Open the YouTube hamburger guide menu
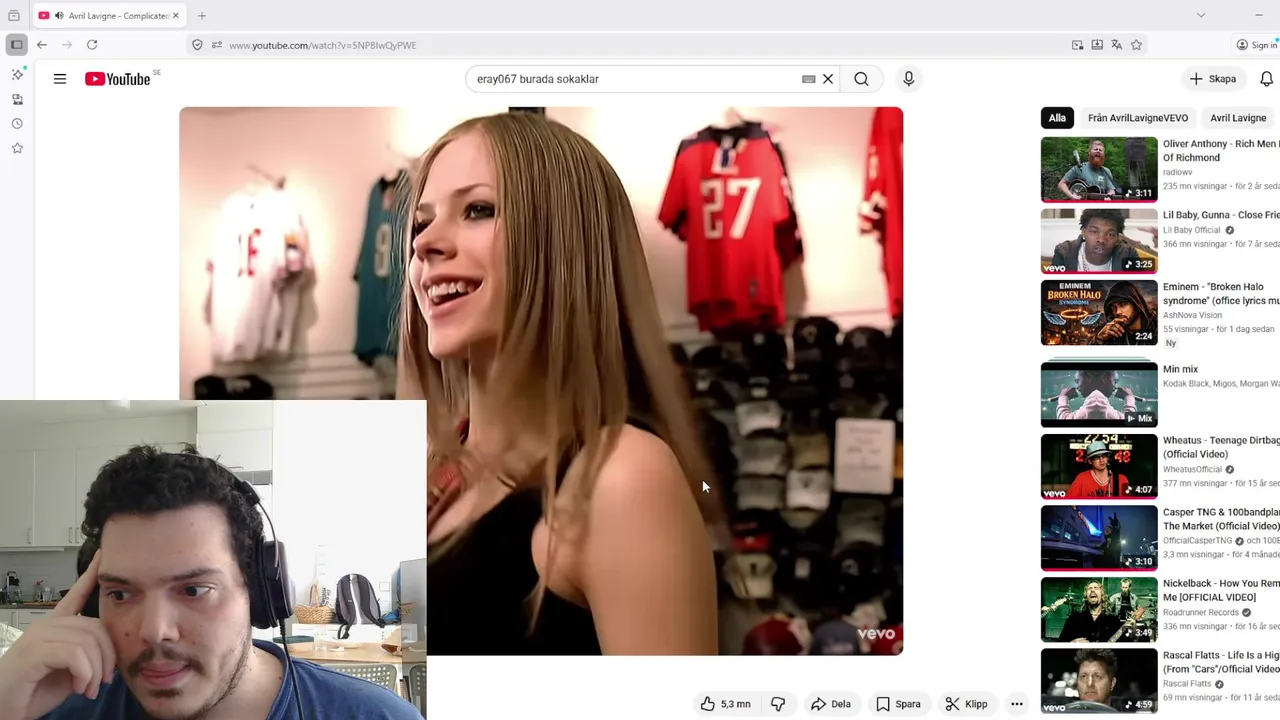The height and width of the screenshot is (720, 1280). pyautogui.click(x=60, y=79)
